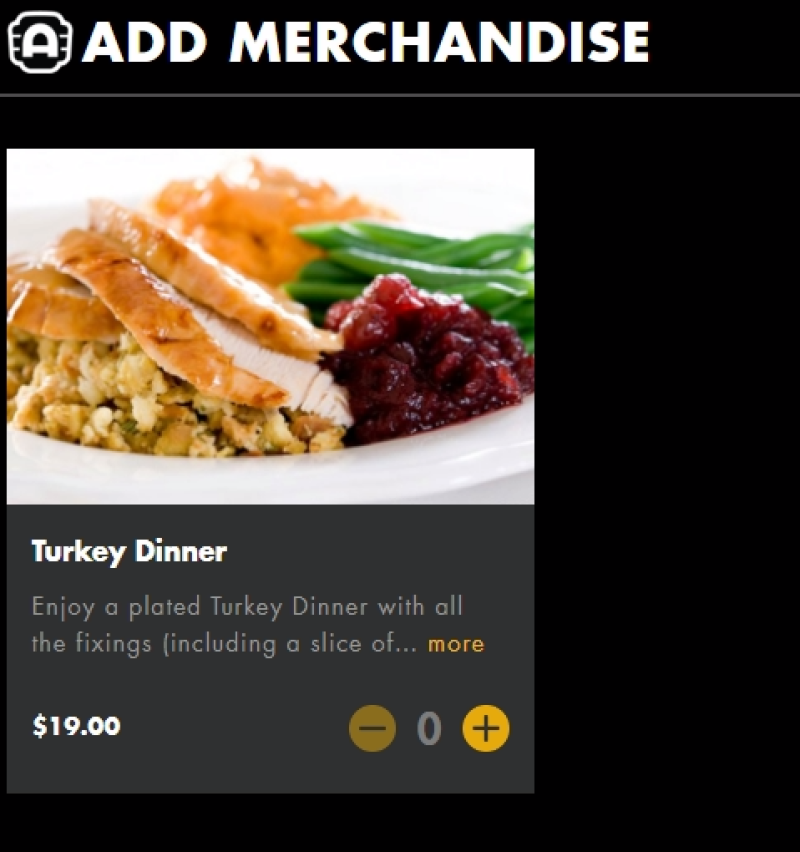
Task: Click the Turkey Dinner item title
Action: pos(129,552)
